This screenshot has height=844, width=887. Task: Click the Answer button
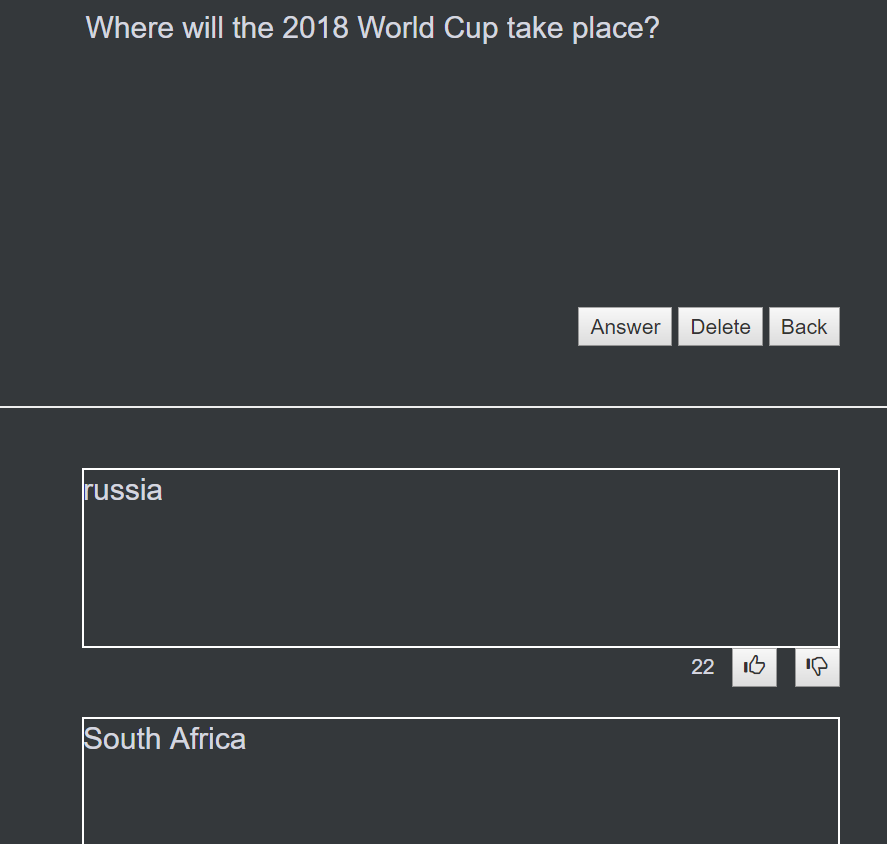click(625, 326)
